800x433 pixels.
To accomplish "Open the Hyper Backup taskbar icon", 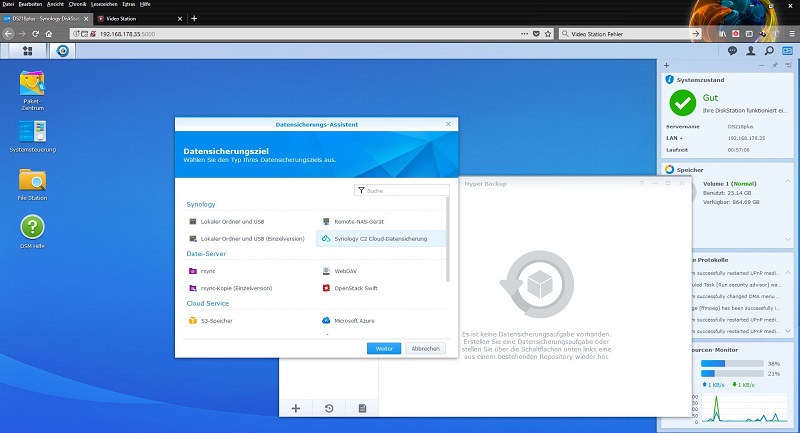I will (x=62, y=51).
